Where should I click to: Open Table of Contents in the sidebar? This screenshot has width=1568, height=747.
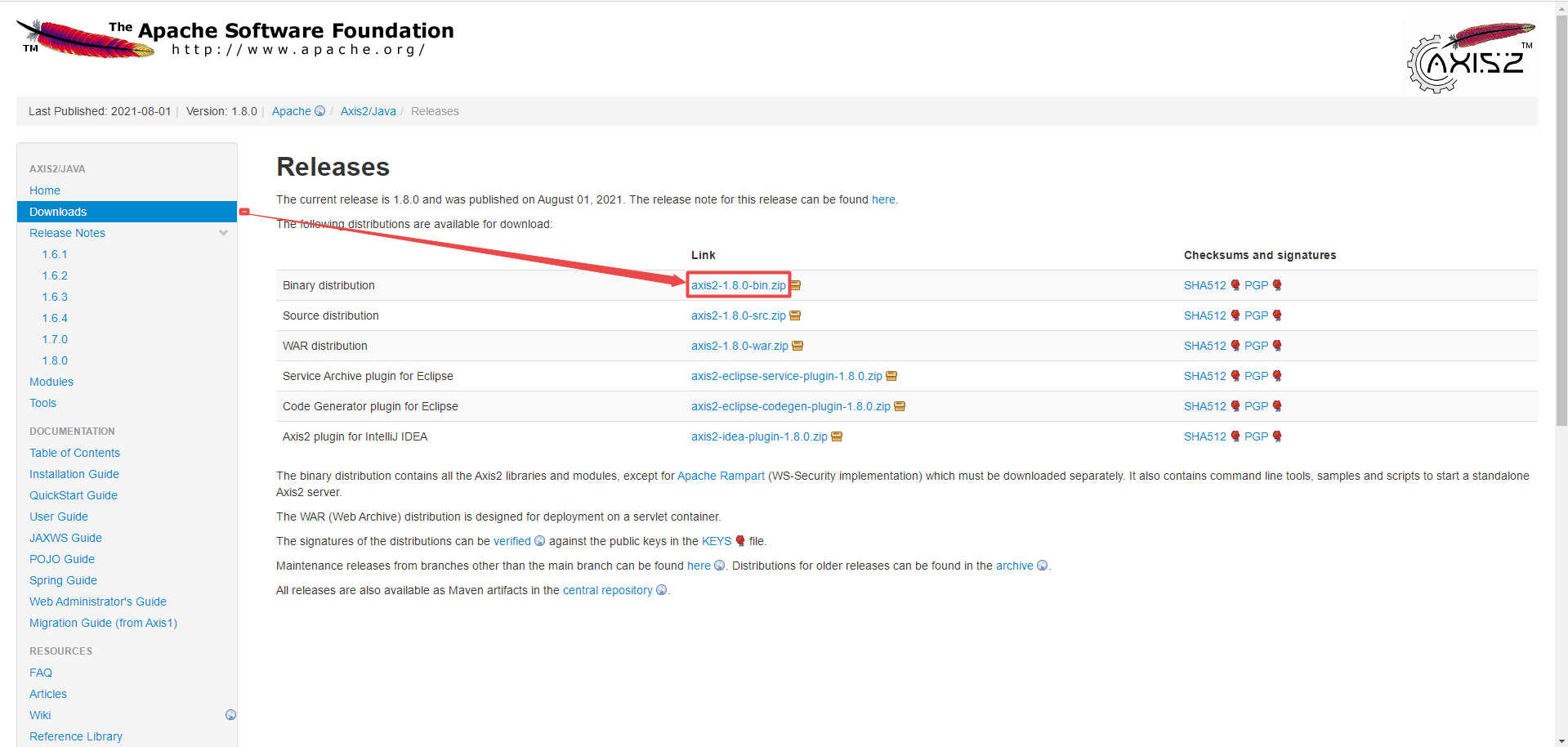pos(75,453)
